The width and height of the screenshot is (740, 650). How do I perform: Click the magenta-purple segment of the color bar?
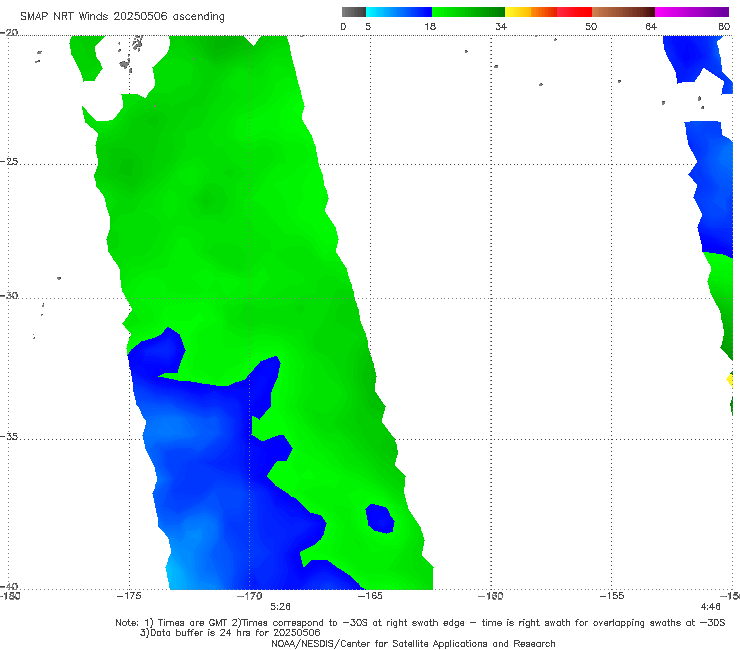tap(692, 12)
